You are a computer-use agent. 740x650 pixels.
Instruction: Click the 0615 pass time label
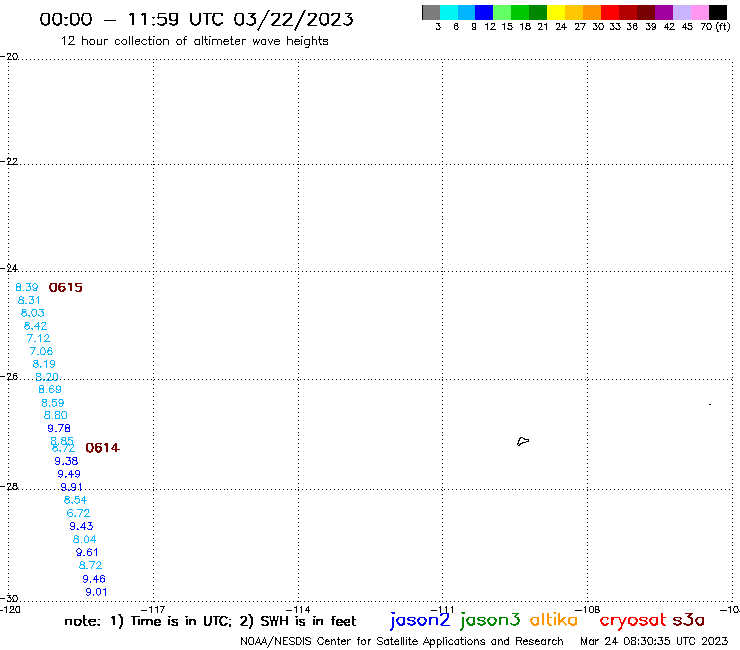coord(66,287)
